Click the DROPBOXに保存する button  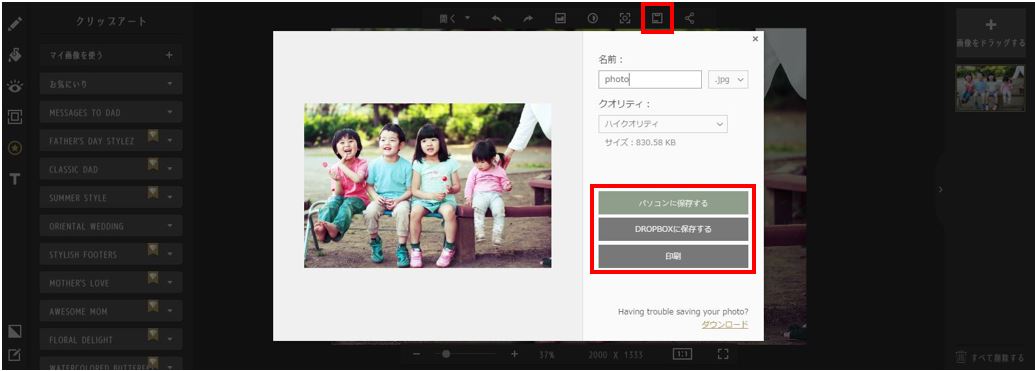pos(673,230)
